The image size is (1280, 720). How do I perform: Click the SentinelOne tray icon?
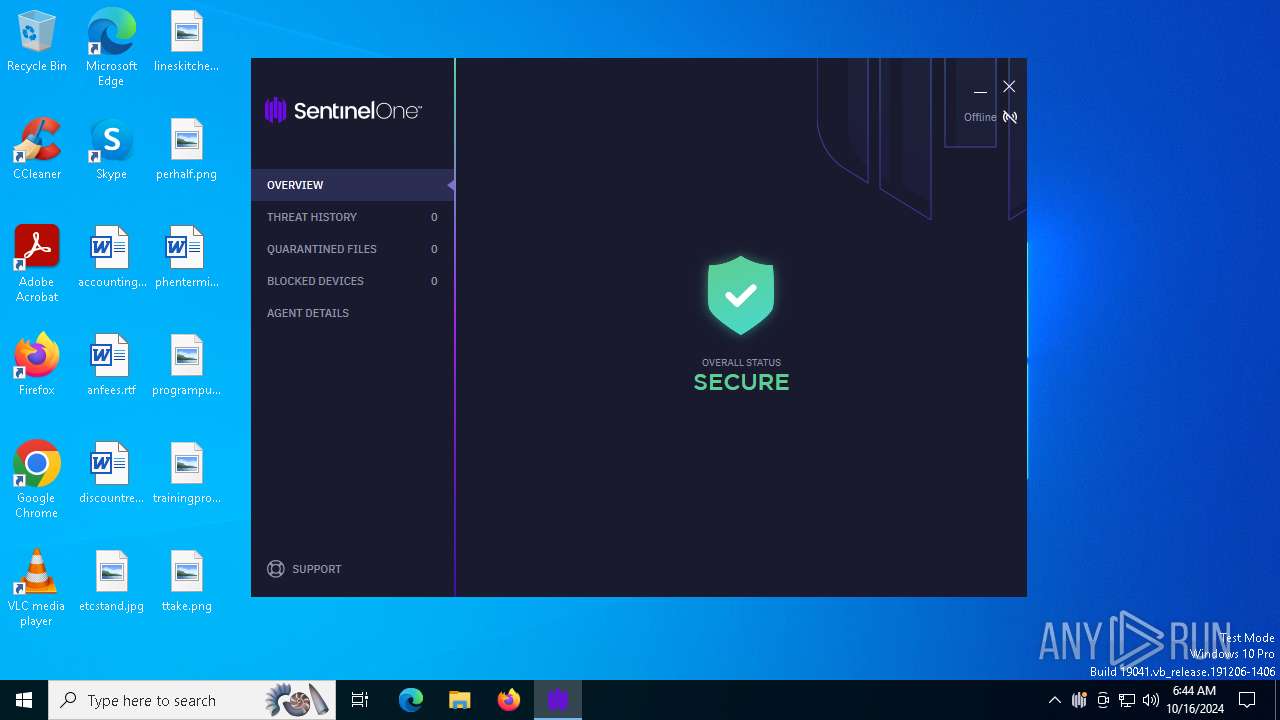click(1079, 700)
